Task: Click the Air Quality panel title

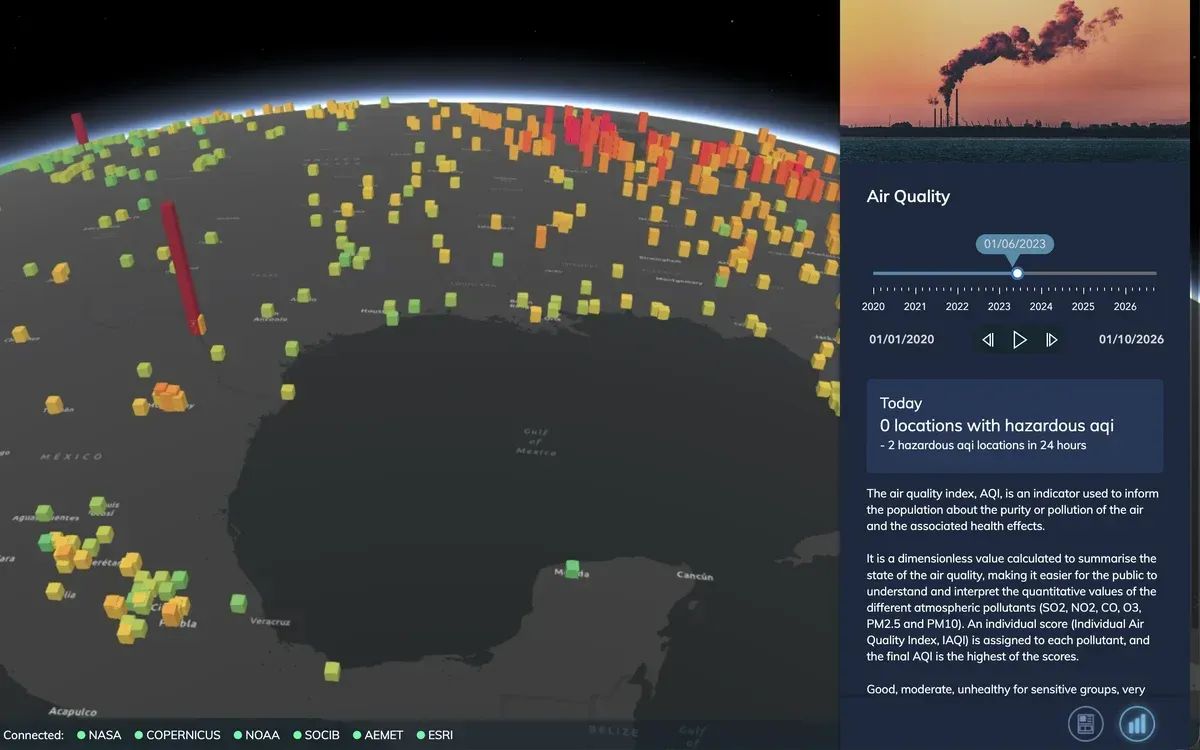Action: [908, 197]
